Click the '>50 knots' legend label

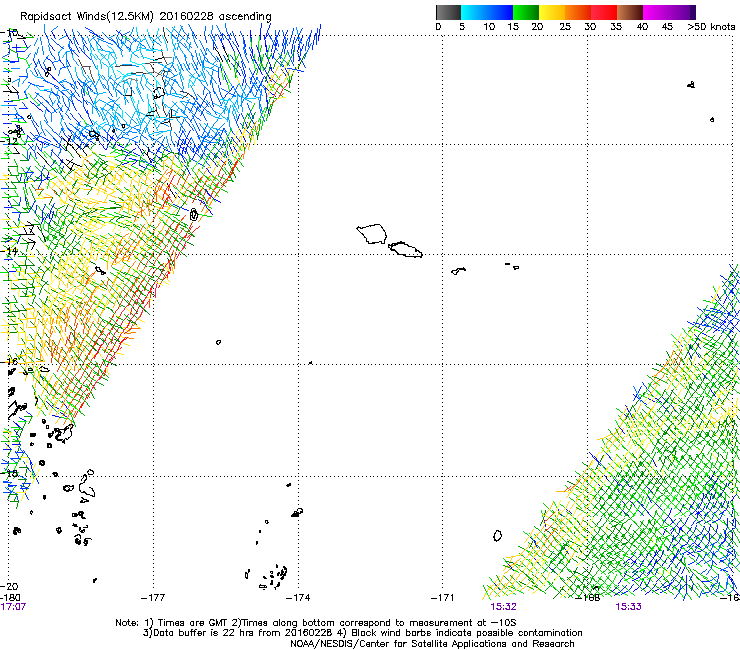click(711, 27)
